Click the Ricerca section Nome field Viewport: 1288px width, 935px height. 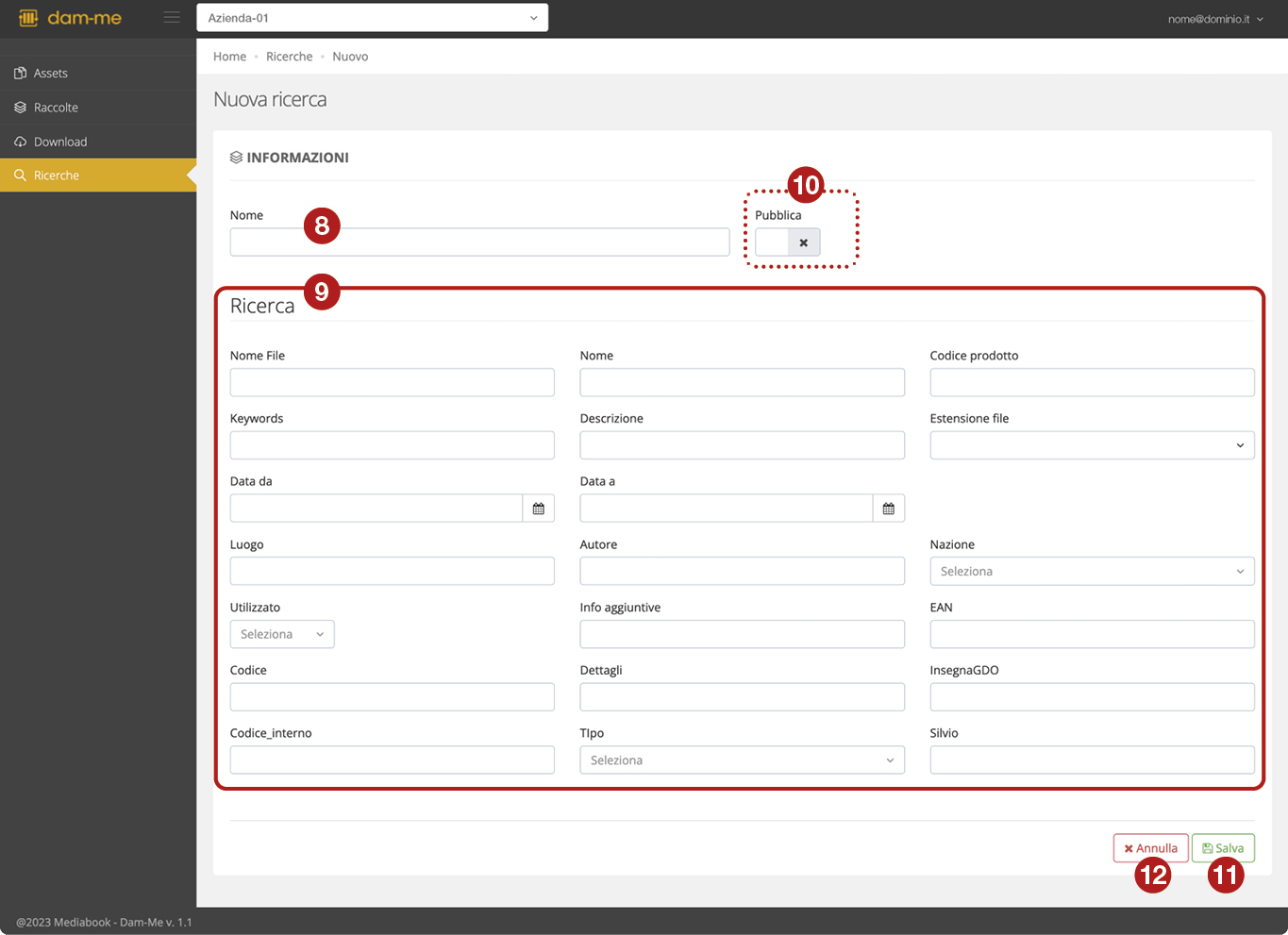click(742, 382)
